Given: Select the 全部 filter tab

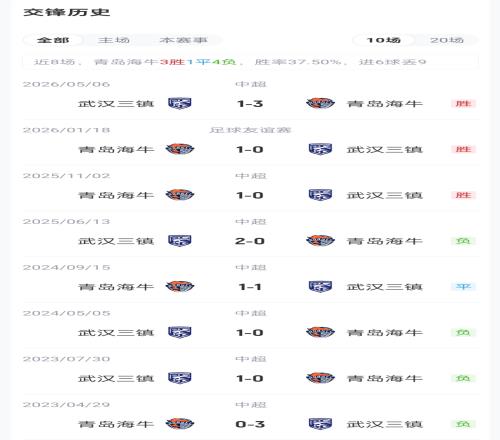Looking at the screenshot, I should (x=53, y=40).
